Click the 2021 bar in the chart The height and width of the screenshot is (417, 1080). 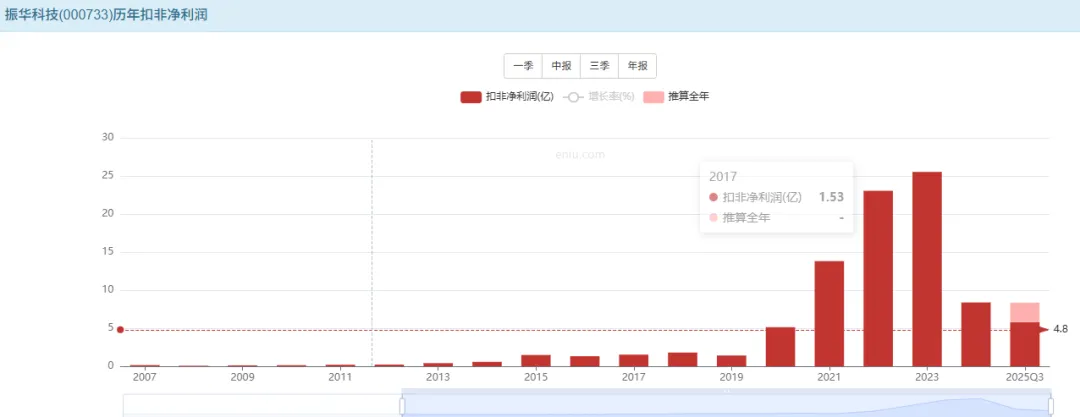click(829, 314)
